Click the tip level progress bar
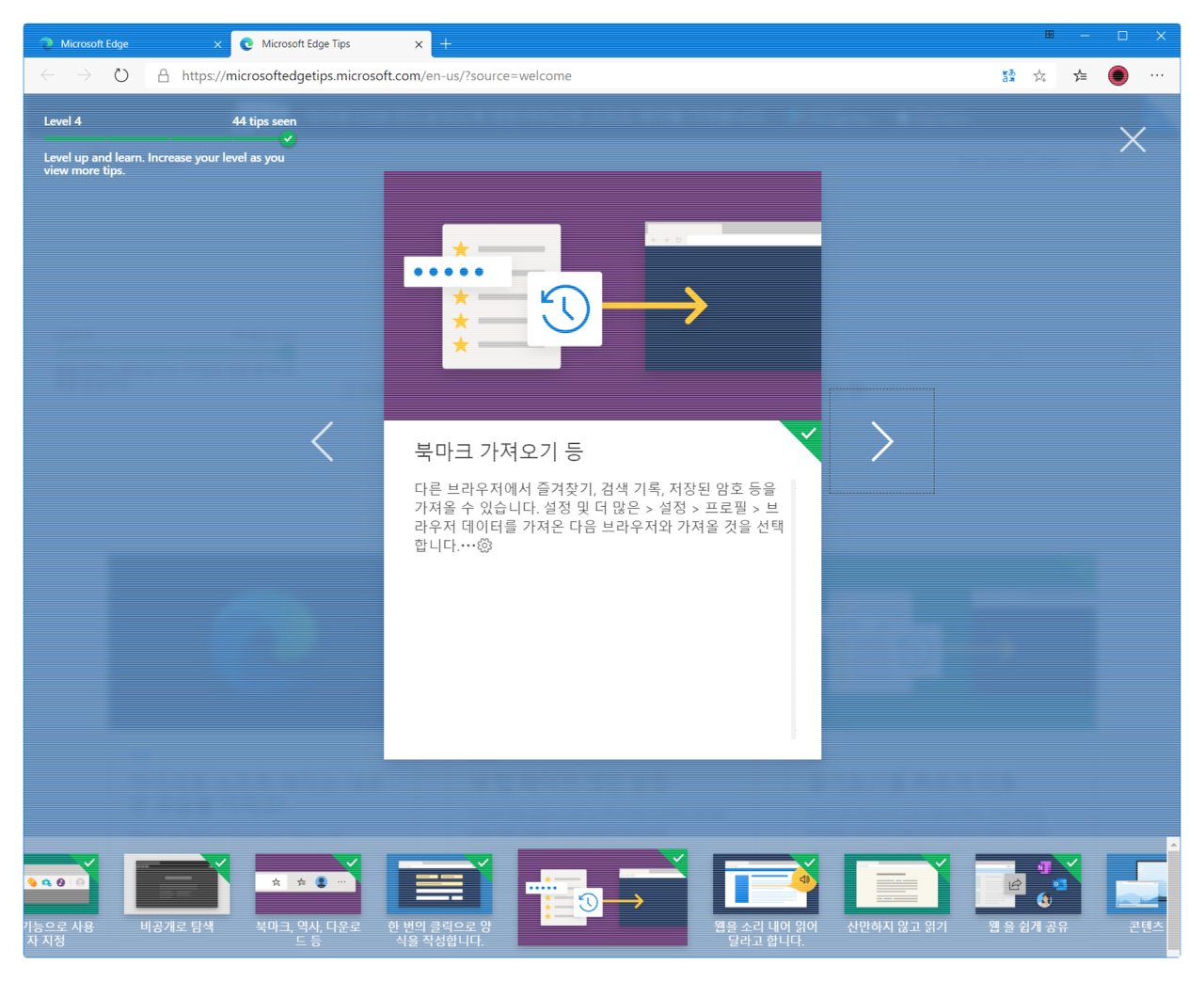 169,138
